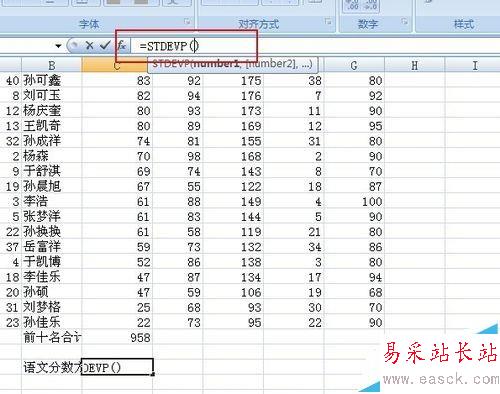The width and height of the screenshot is (500, 394).
Task: Click the active cell showing DEVP()
Action: click(x=117, y=367)
